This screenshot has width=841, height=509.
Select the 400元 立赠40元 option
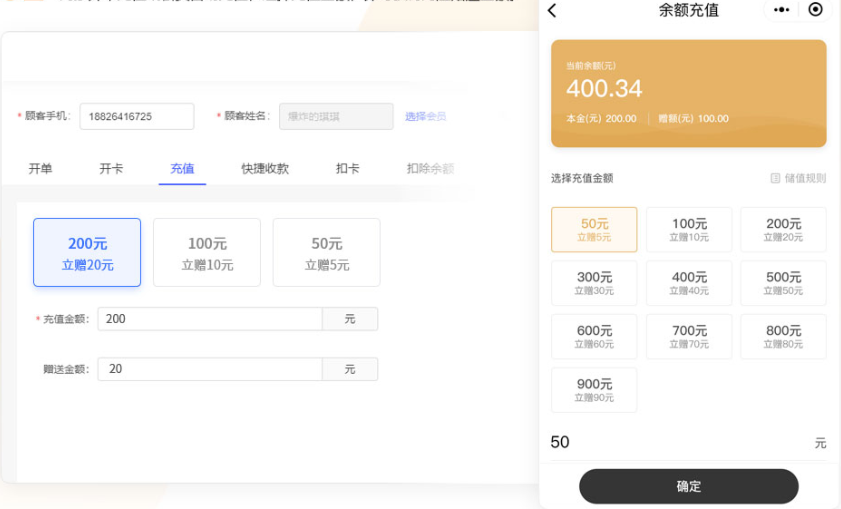click(x=689, y=283)
